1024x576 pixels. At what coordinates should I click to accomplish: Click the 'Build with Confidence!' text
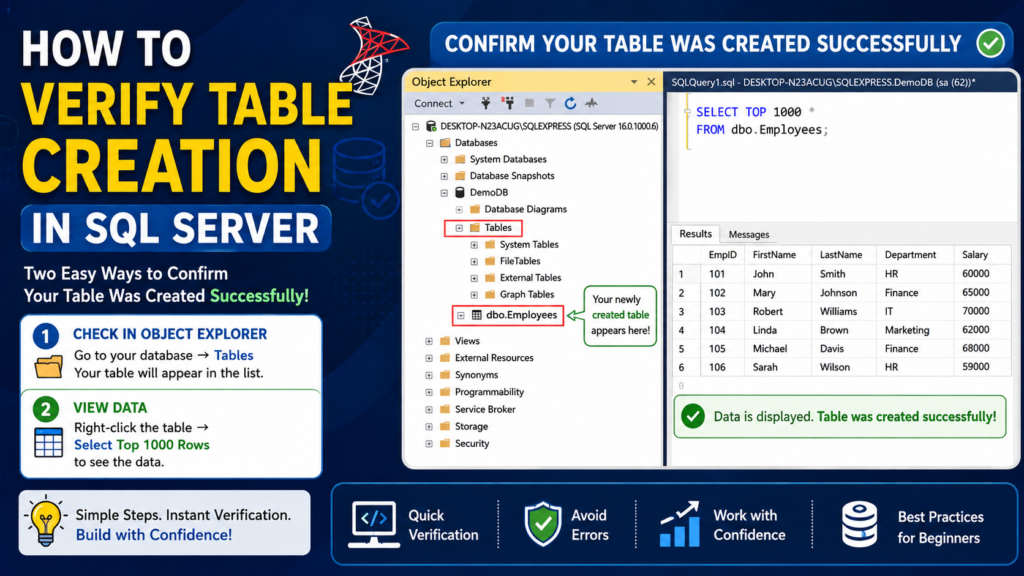pos(153,535)
